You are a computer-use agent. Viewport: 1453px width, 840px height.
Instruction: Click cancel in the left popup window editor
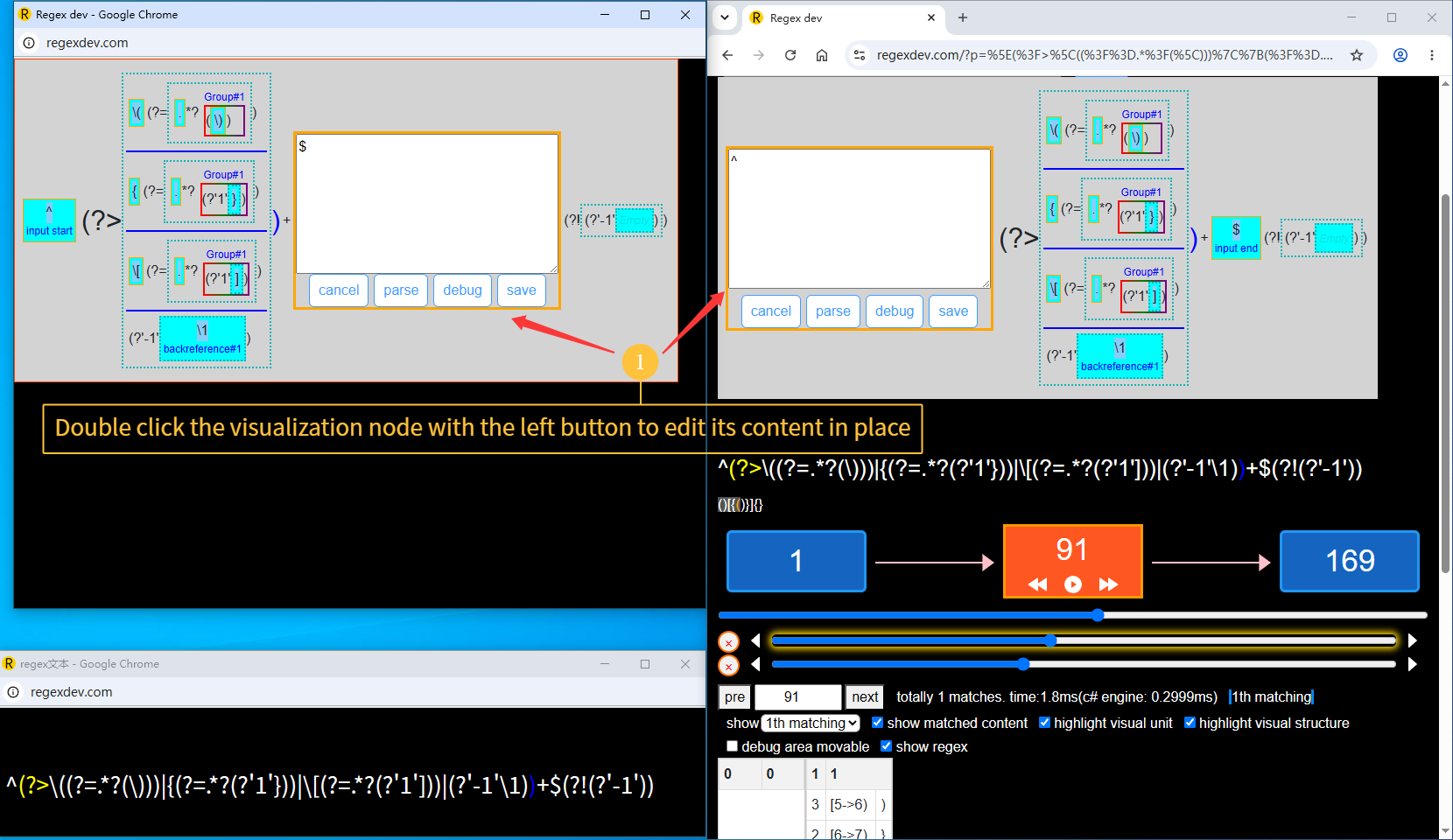pyautogui.click(x=339, y=290)
